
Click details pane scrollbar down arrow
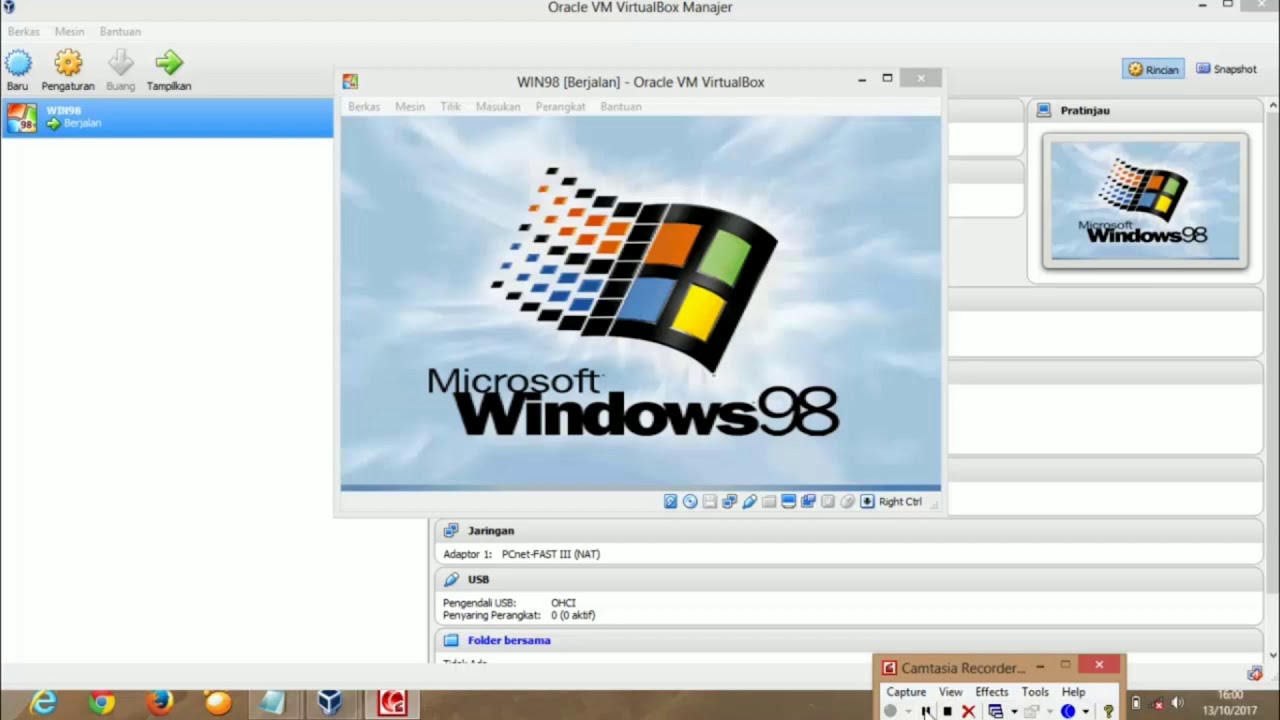pos(1273,656)
